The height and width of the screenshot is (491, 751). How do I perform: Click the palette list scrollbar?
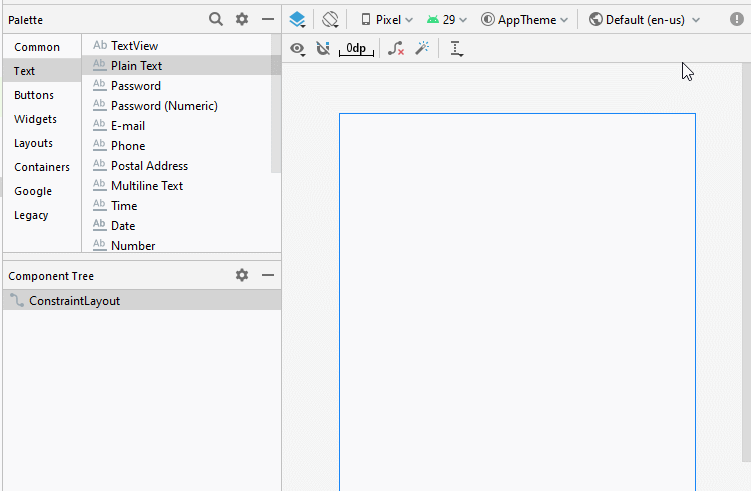pos(276,103)
